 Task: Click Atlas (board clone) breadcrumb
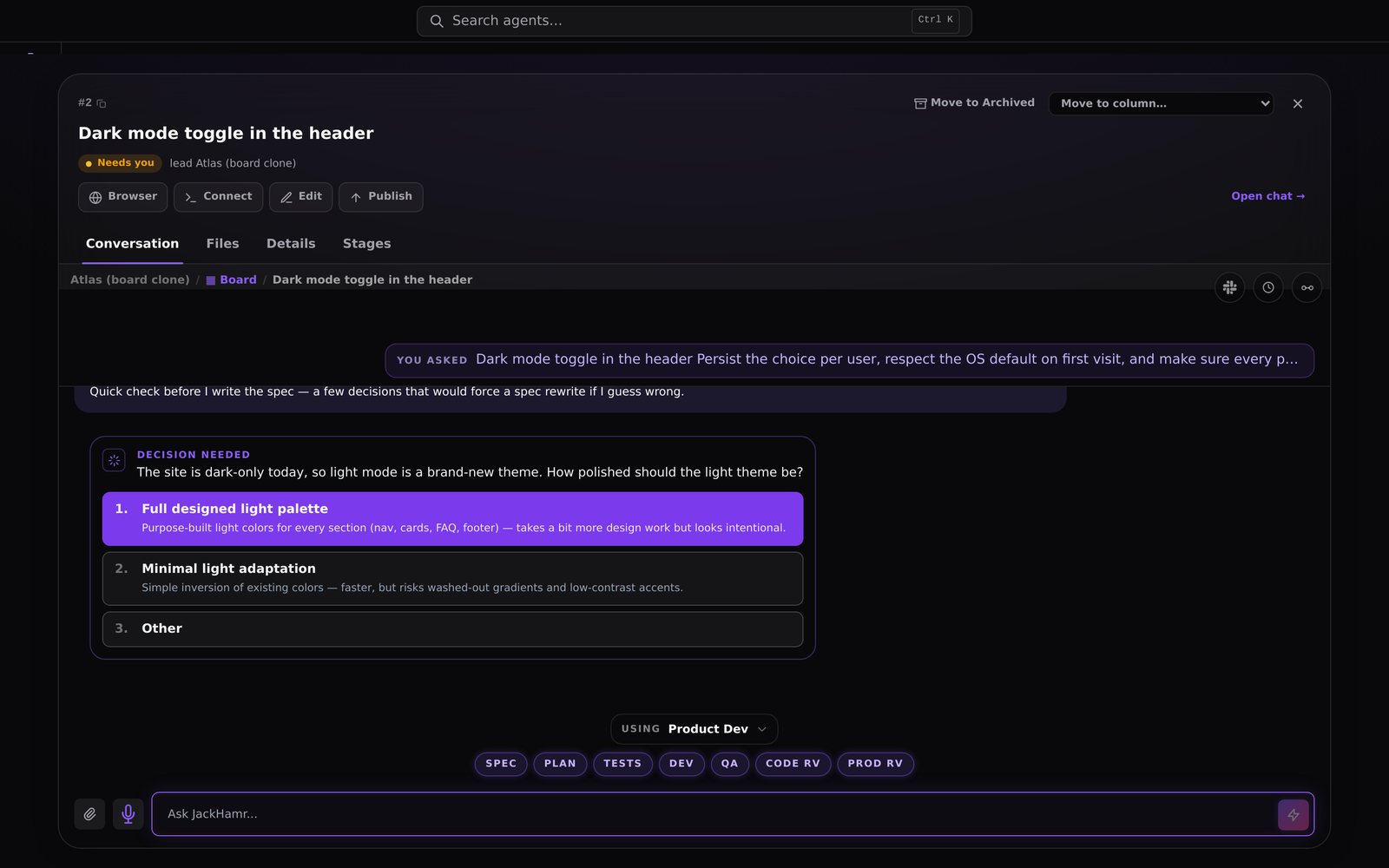129,279
